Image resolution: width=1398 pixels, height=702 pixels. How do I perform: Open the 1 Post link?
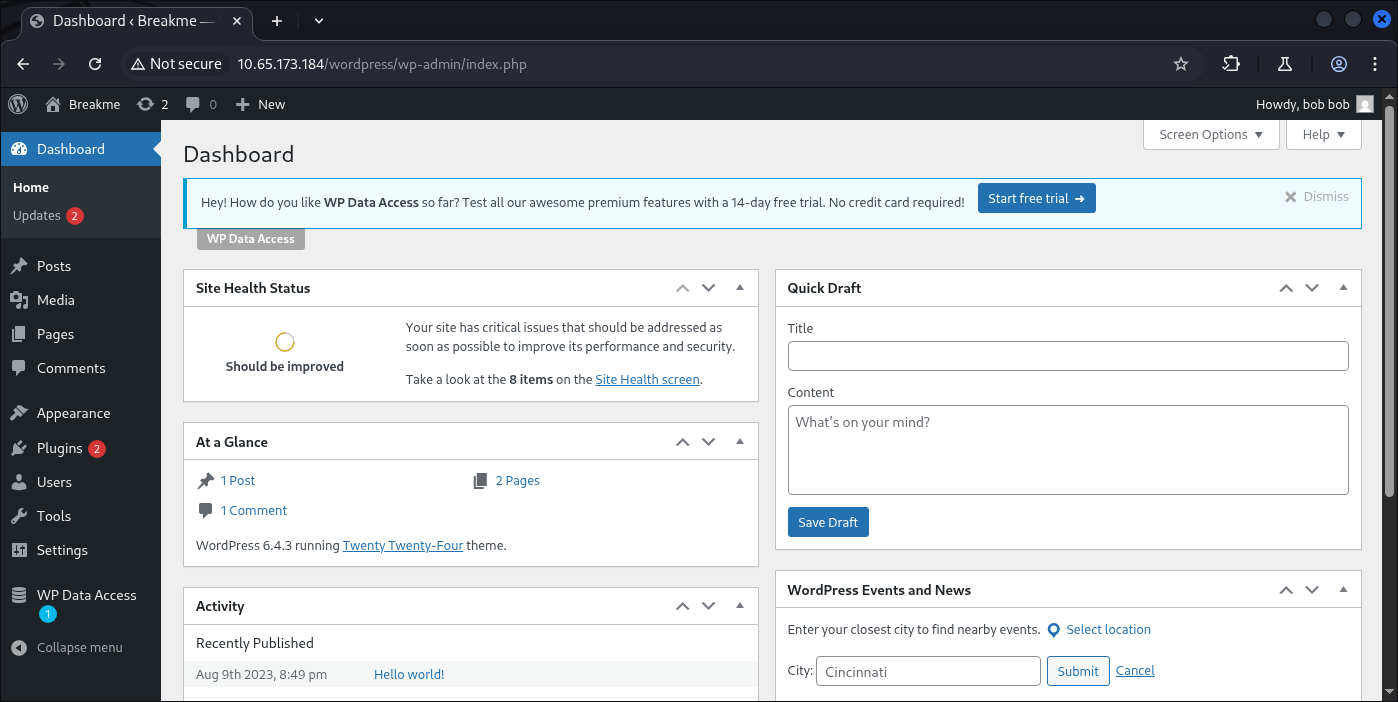click(238, 481)
